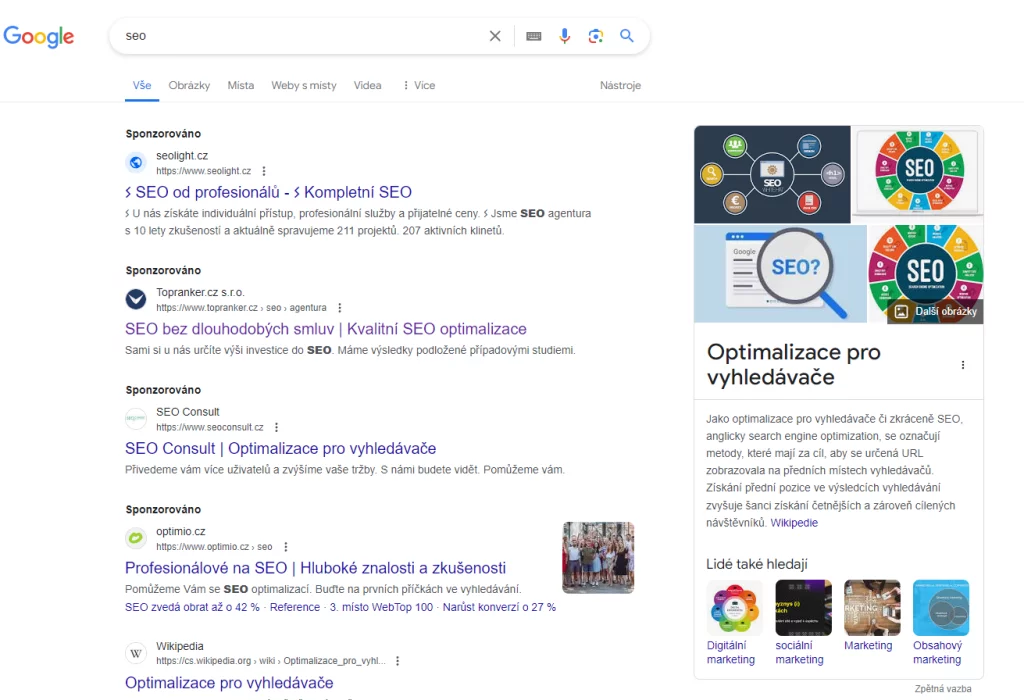Switch to the Obrázky tab
This screenshot has height=700, width=1024.
tap(189, 86)
